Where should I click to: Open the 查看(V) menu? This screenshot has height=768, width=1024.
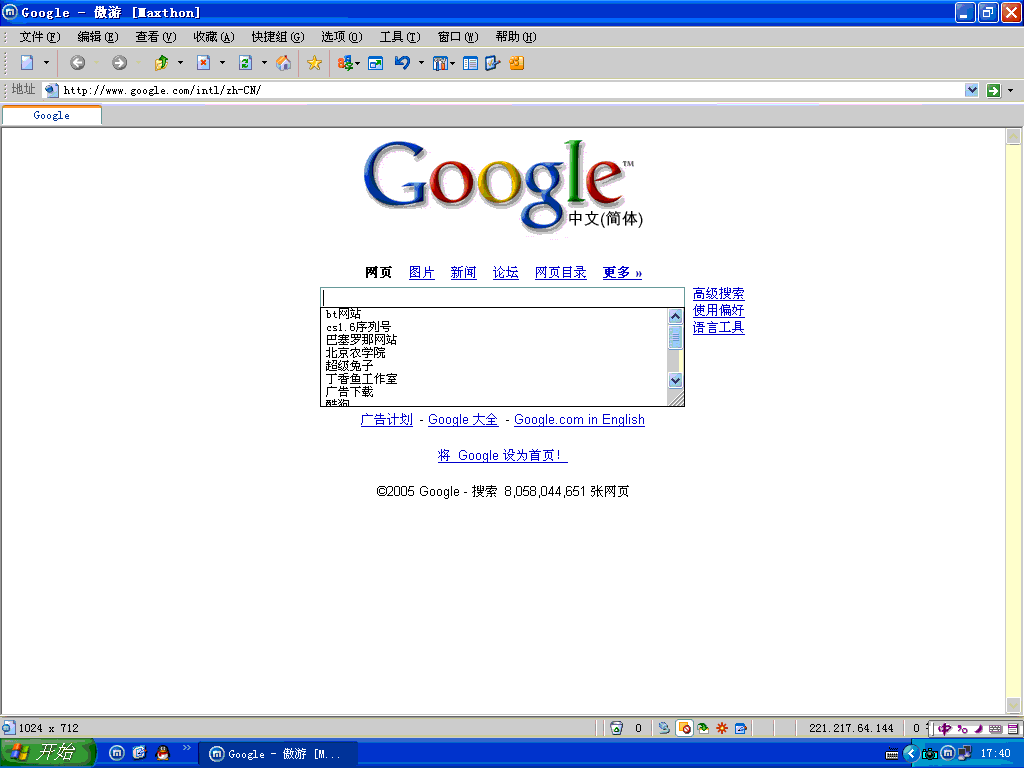pyautogui.click(x=155, y=37)
